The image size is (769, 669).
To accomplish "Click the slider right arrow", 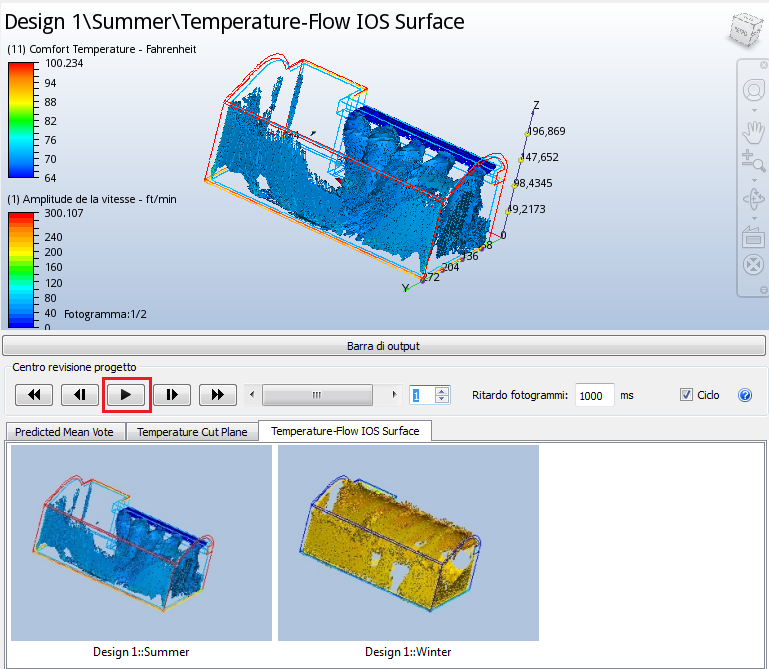I will 394,395.
